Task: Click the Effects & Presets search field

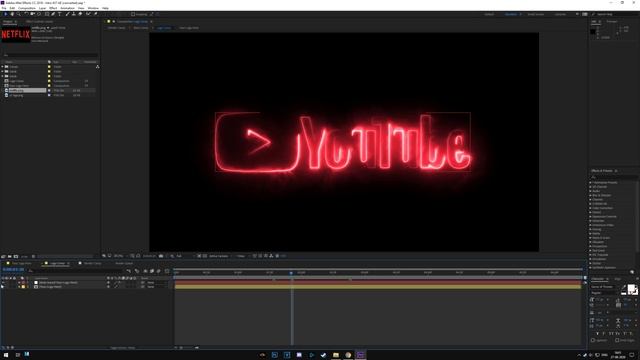Action: click(x=613, y=177)
